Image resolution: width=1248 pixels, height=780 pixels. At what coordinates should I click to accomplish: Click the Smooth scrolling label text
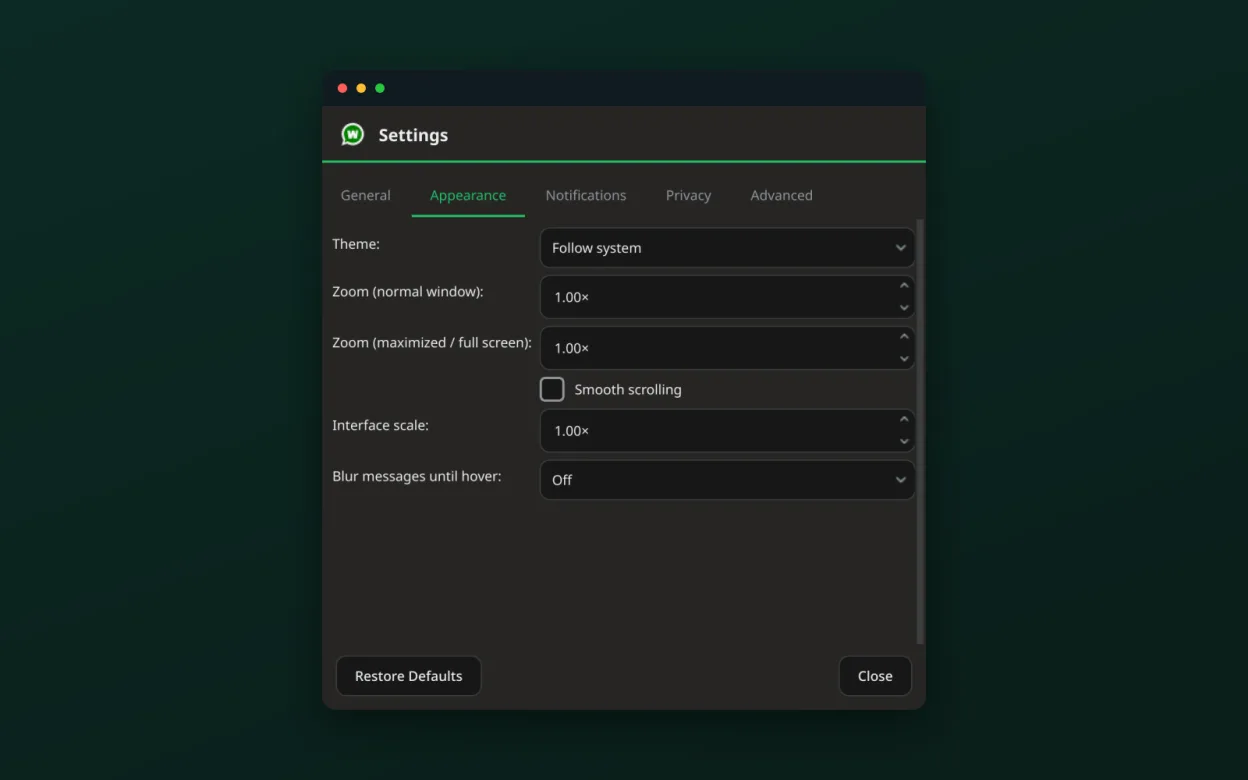628,389
